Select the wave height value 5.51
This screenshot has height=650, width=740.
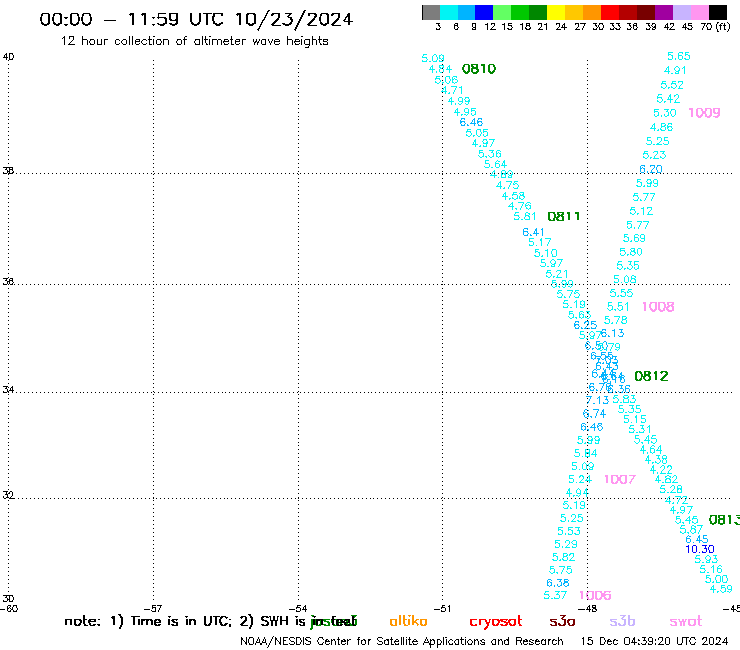618,307
